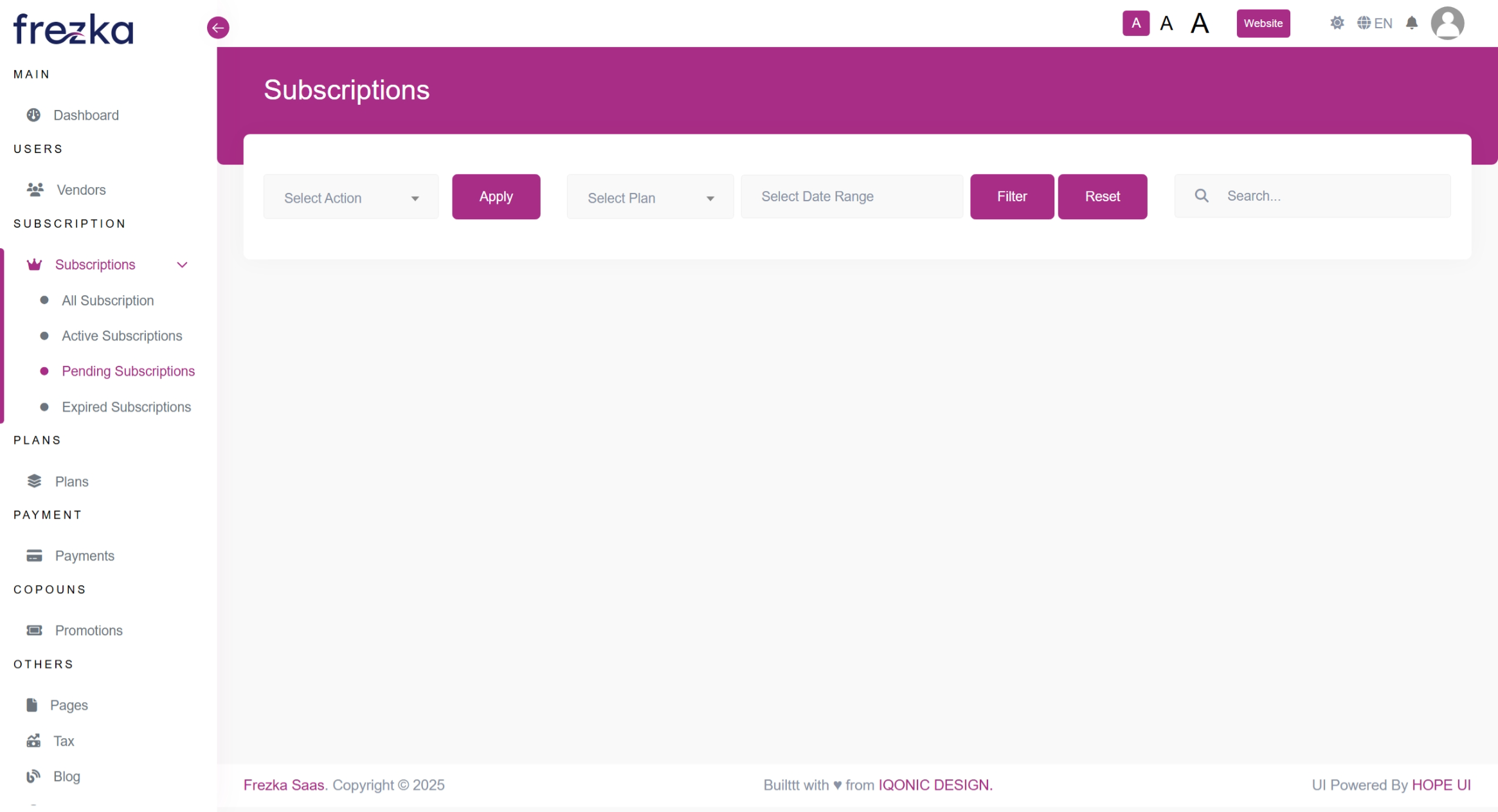Open the Select Action dropdown
Image resolution: width=1498 pixels, height=812 pixels.
point(351,197)
